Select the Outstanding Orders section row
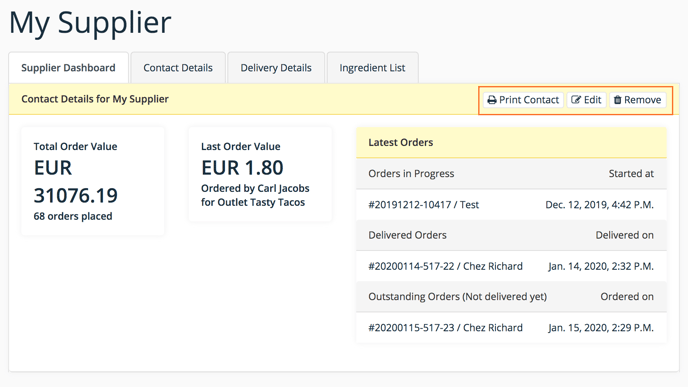Viewport: 688px width, 387px height. tap(511, 297)
